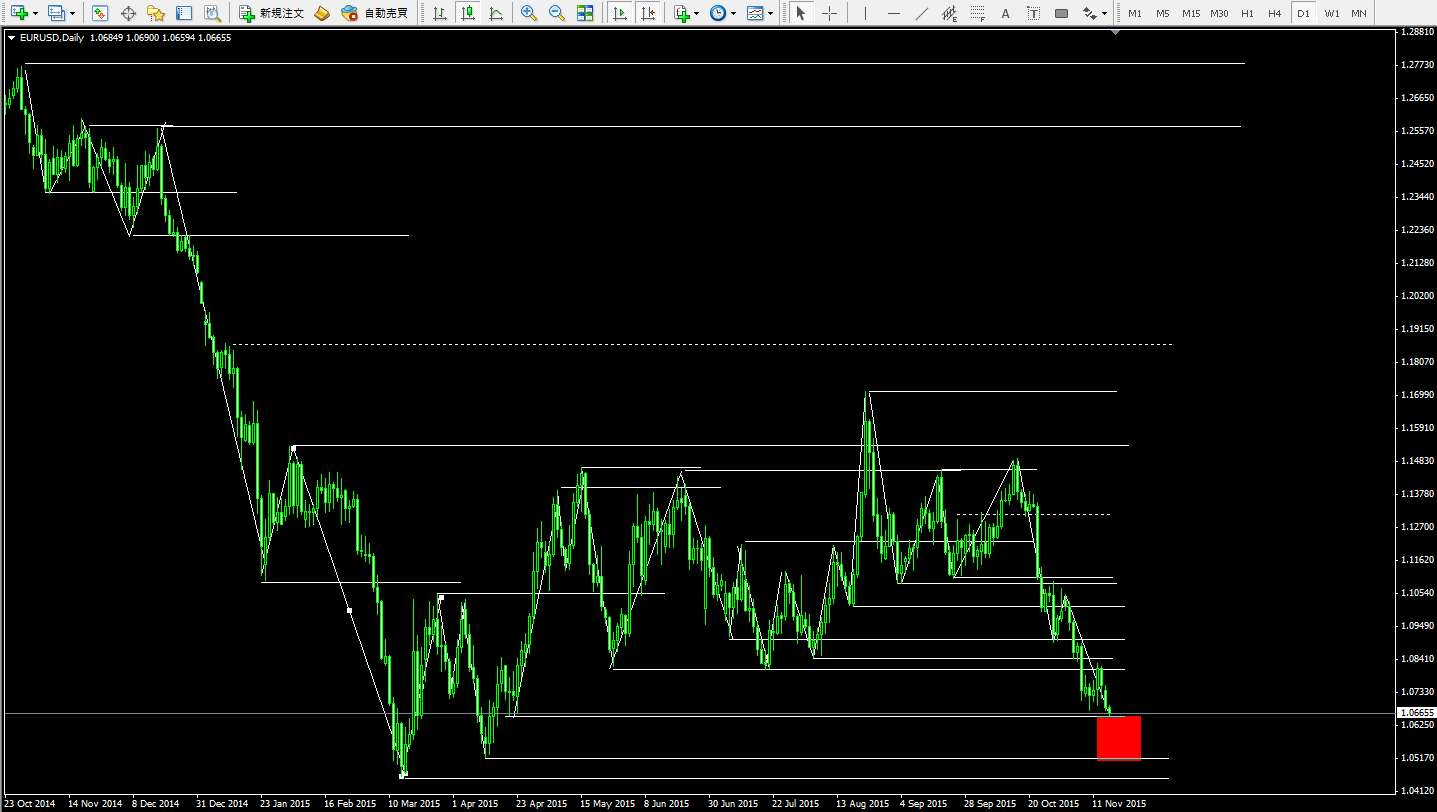The height and width of the screenshot is (812, 1437).
Task: Switch to the H4 timeframe
Action: pyautogui.click(x=1274, y=14)
